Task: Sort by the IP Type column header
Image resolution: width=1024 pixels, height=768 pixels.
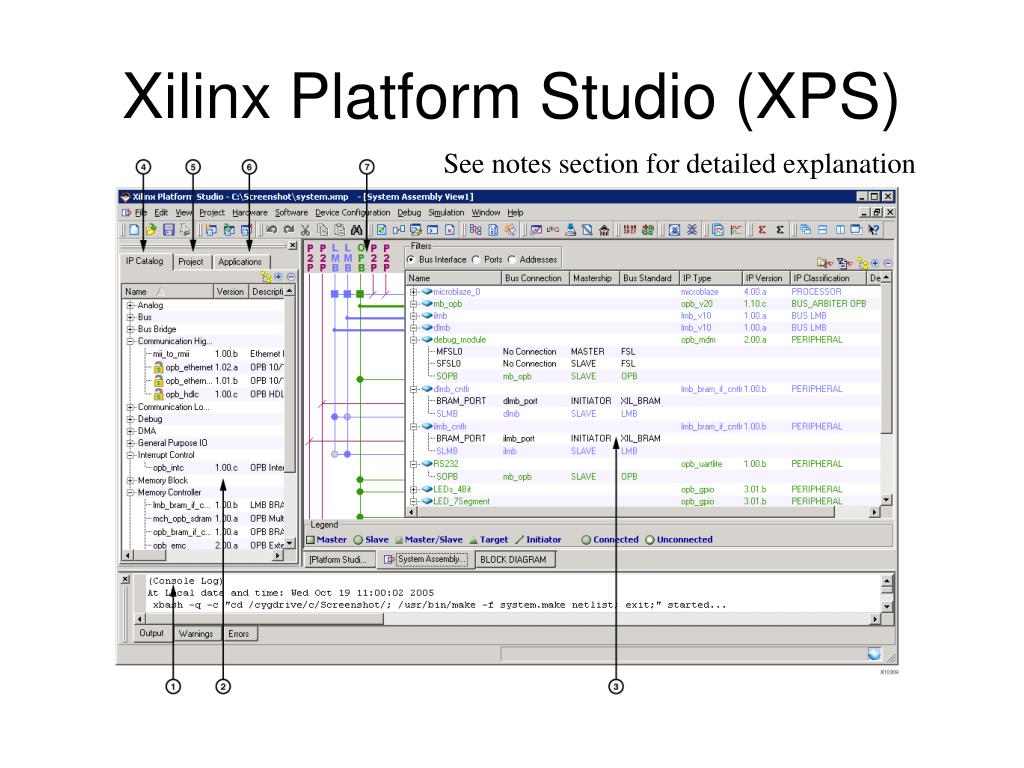Action: click(711, 278)
